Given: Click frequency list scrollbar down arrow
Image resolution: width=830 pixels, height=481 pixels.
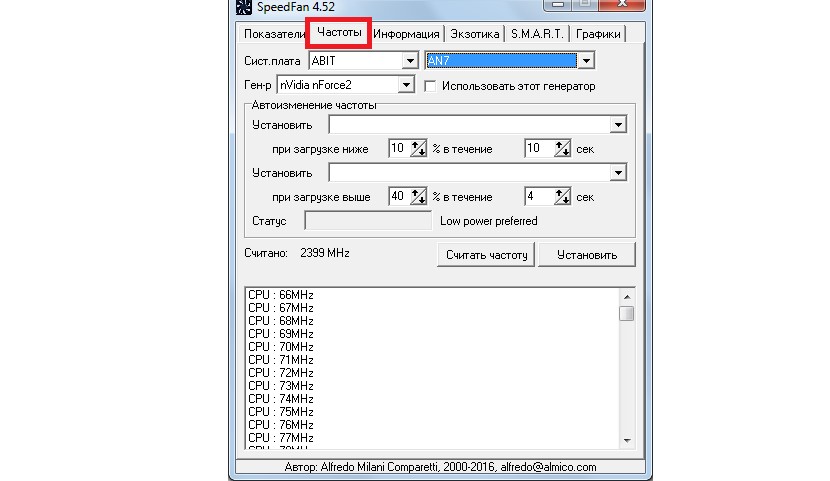Looking at the screenshot, I should 627,440.
